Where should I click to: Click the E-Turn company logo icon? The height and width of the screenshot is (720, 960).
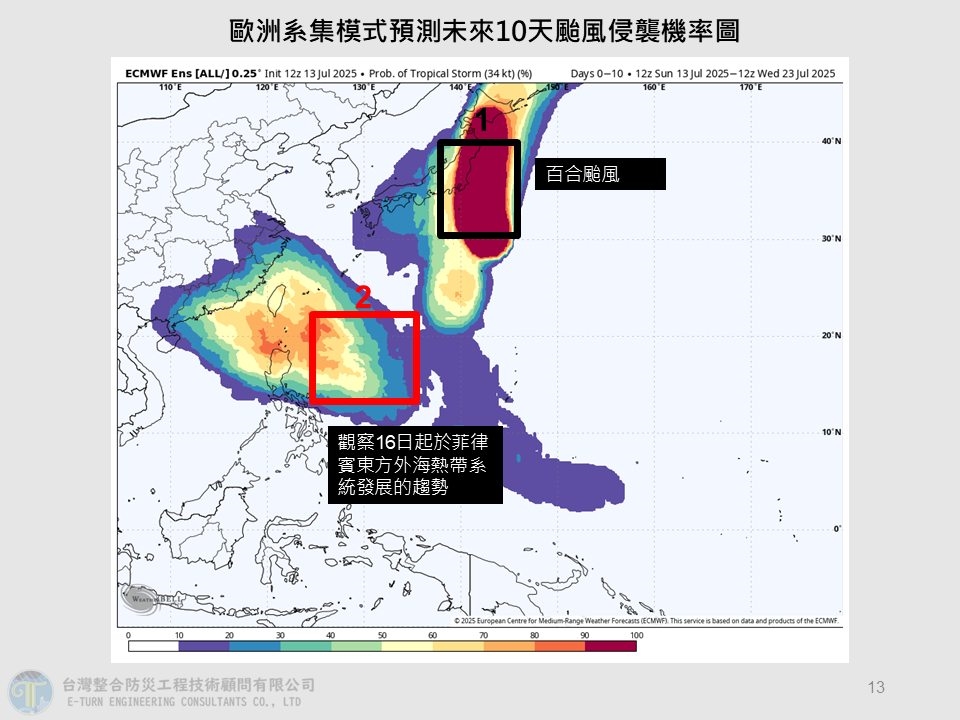pos(30,692)
